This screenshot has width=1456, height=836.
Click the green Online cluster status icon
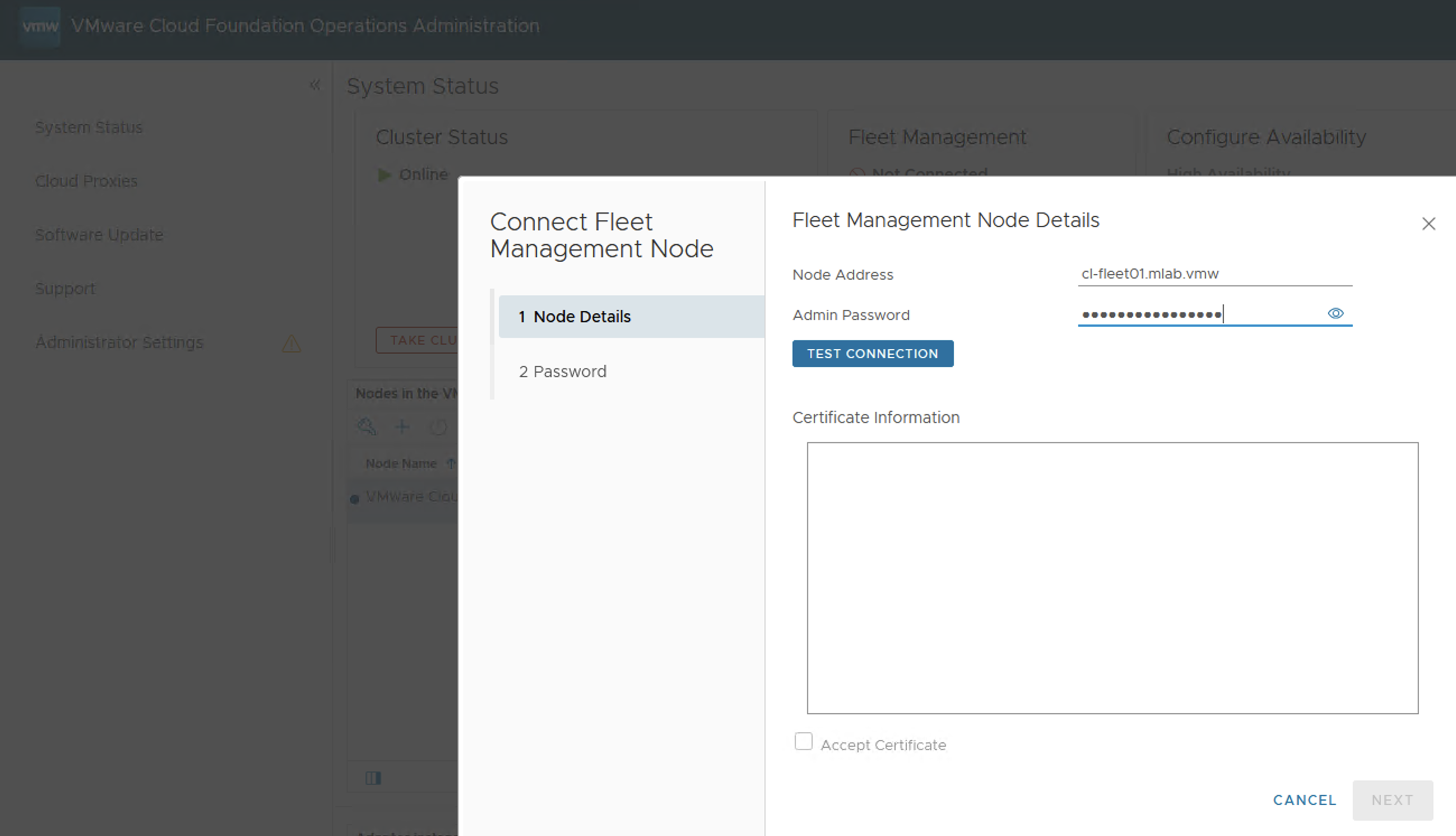tap(384, 175)
